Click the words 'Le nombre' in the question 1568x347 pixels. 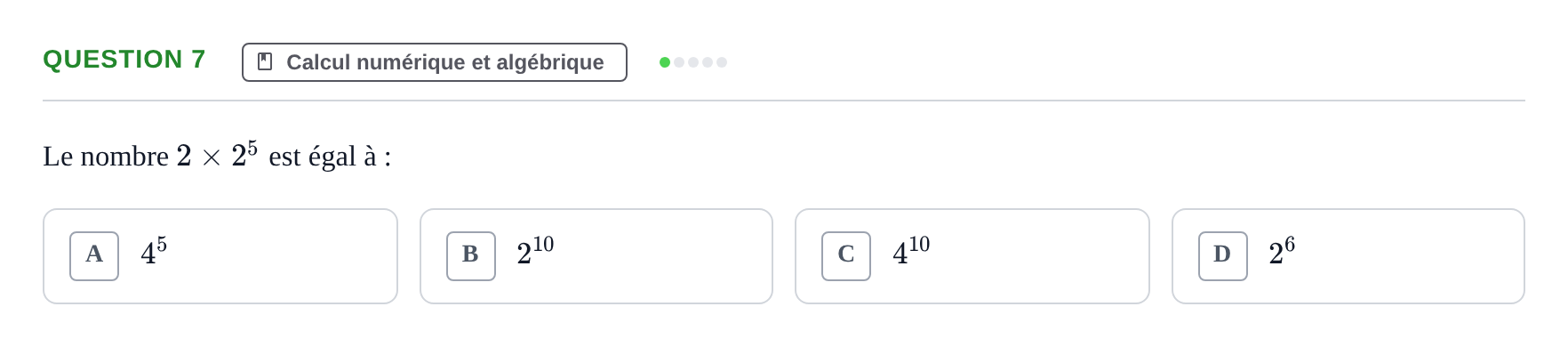tap(106, 157)
